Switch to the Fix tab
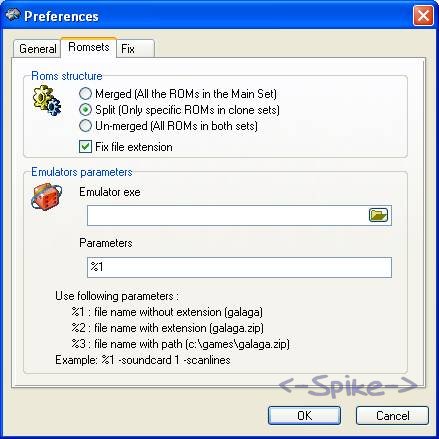Image resolution: width=439 pixels, height=439 pixels. pyautogui.click(x=135, y=49)
